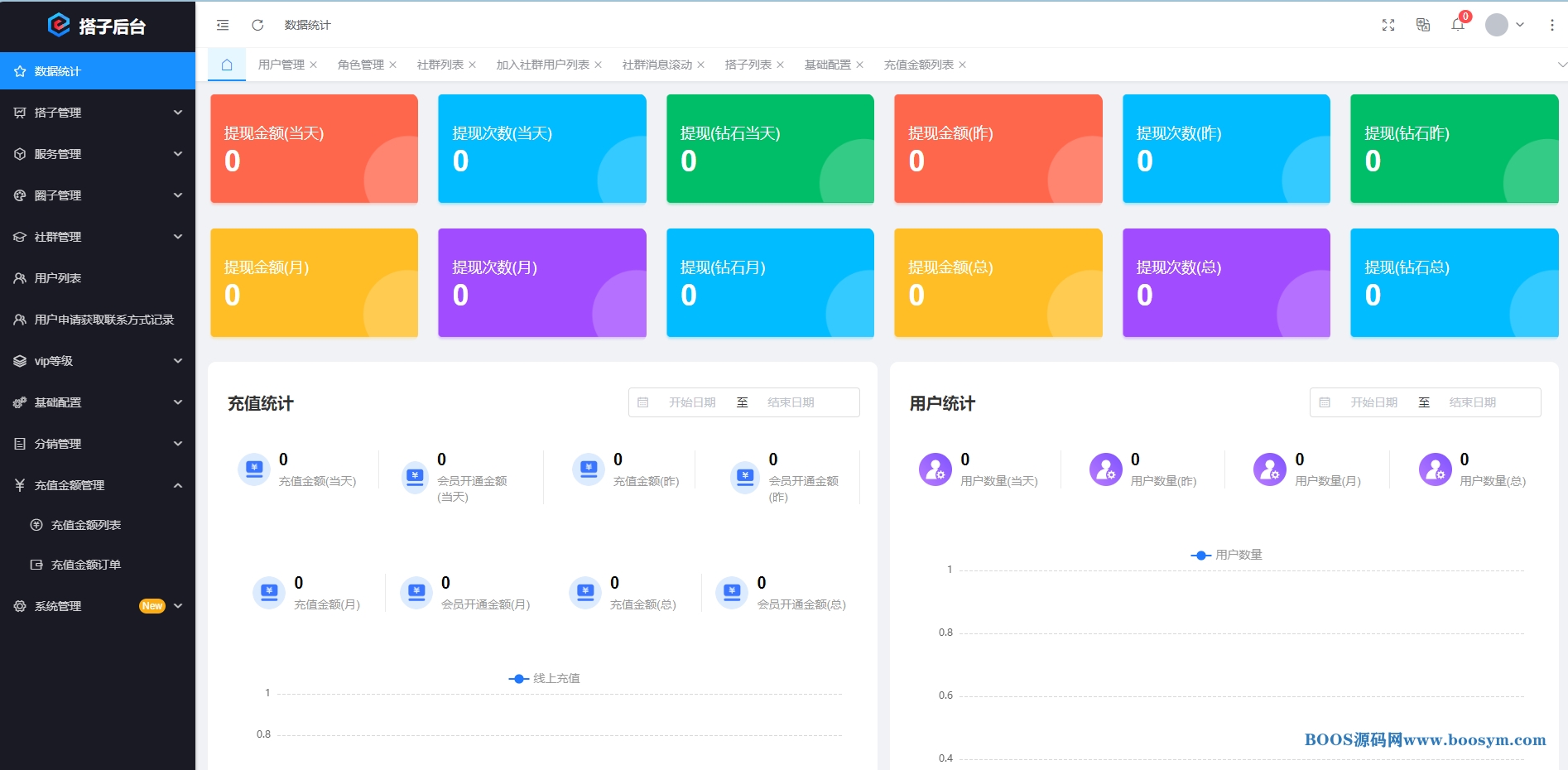Expand the tab list dropdown arrow
1568x770 pixels.
coord(1562,65)
